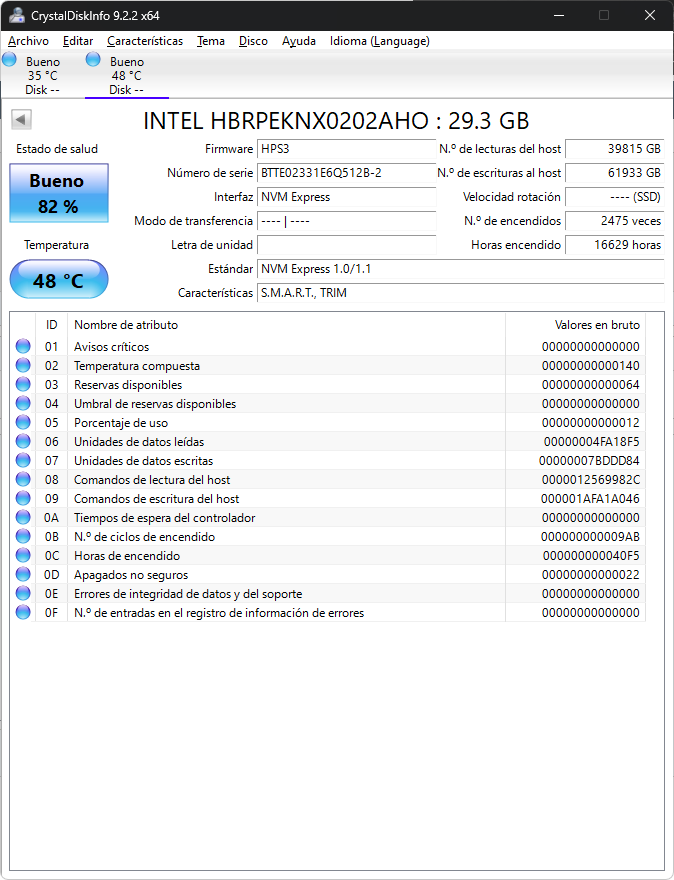Click status orb for Unidades de datos leídas
Screen dimensions: 674x880
(x=23, y=441)
